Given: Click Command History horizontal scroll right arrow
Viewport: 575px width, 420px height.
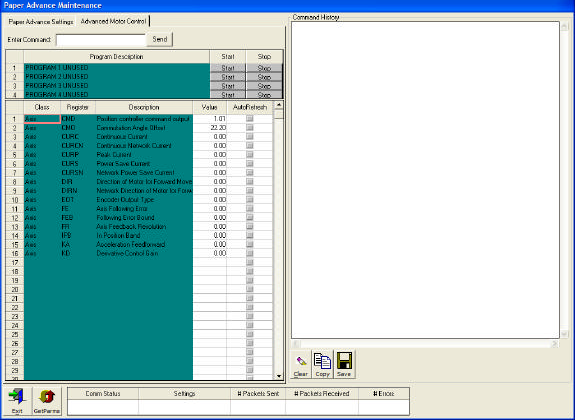Looking at the screenshot, I should click(555, 344).
